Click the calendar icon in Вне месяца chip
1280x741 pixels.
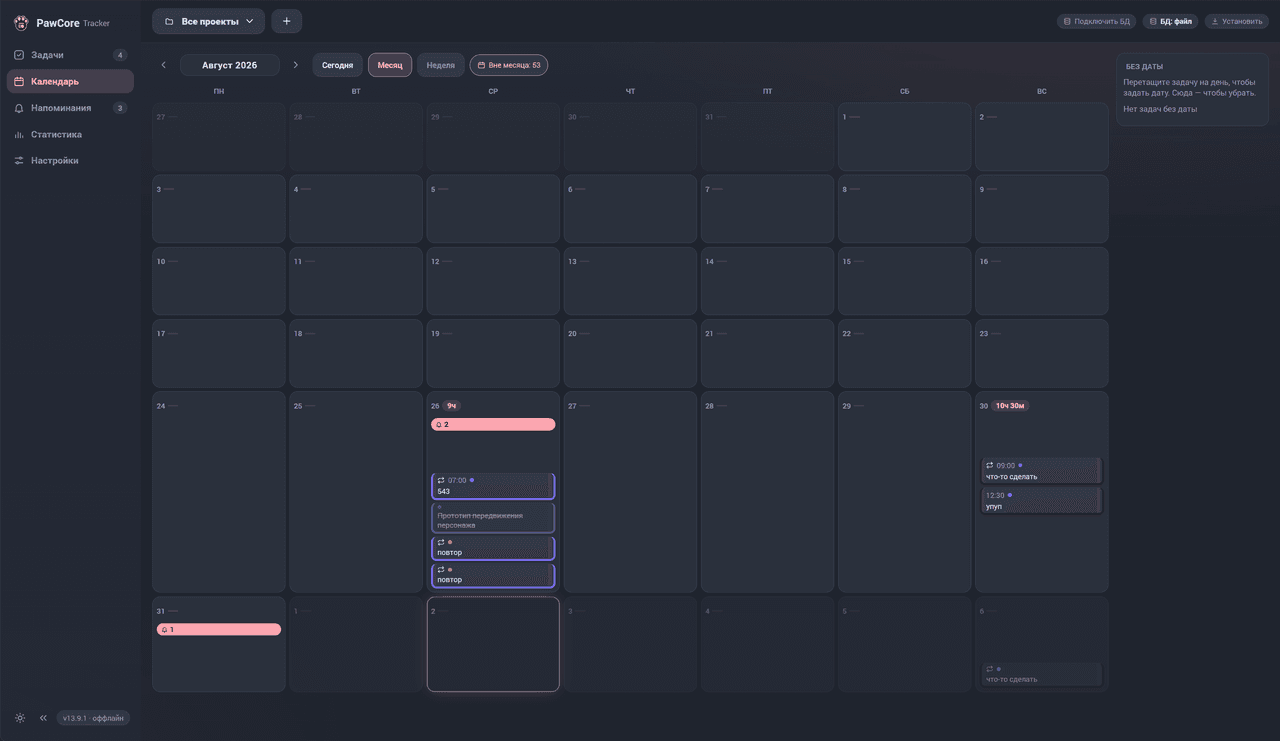[x=481, y=66]
